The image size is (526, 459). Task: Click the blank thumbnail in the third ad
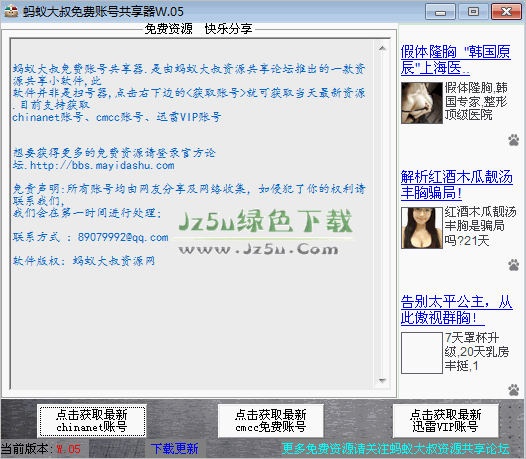click(x=422, y=353)
